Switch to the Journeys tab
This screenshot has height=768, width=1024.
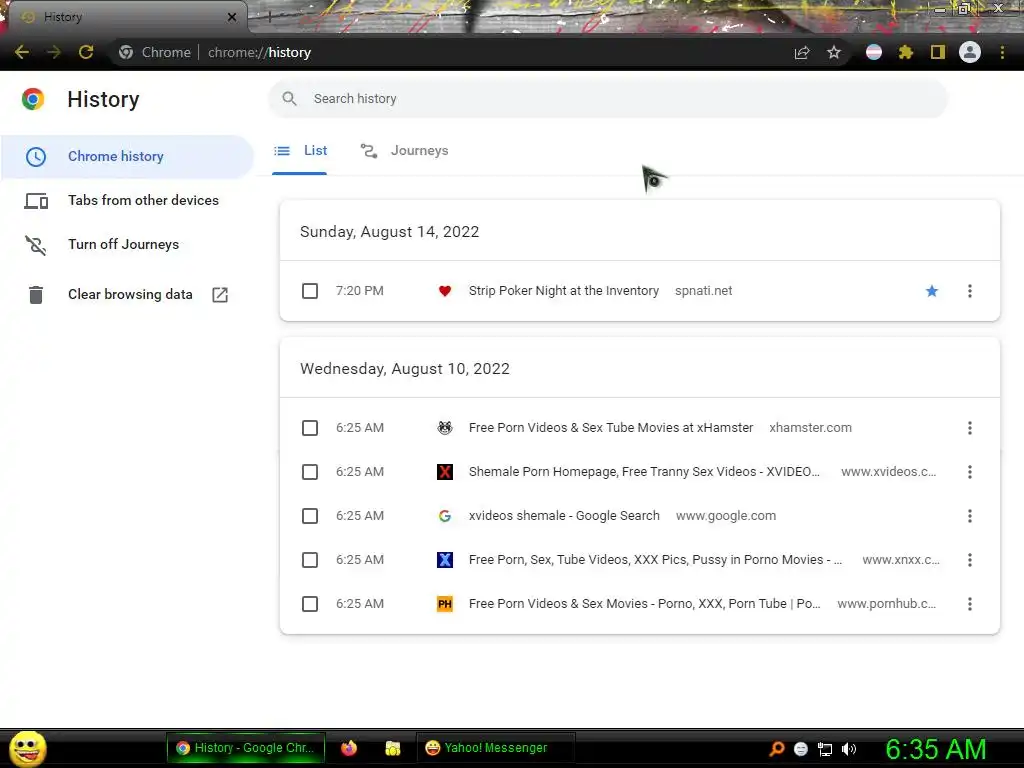404,151
